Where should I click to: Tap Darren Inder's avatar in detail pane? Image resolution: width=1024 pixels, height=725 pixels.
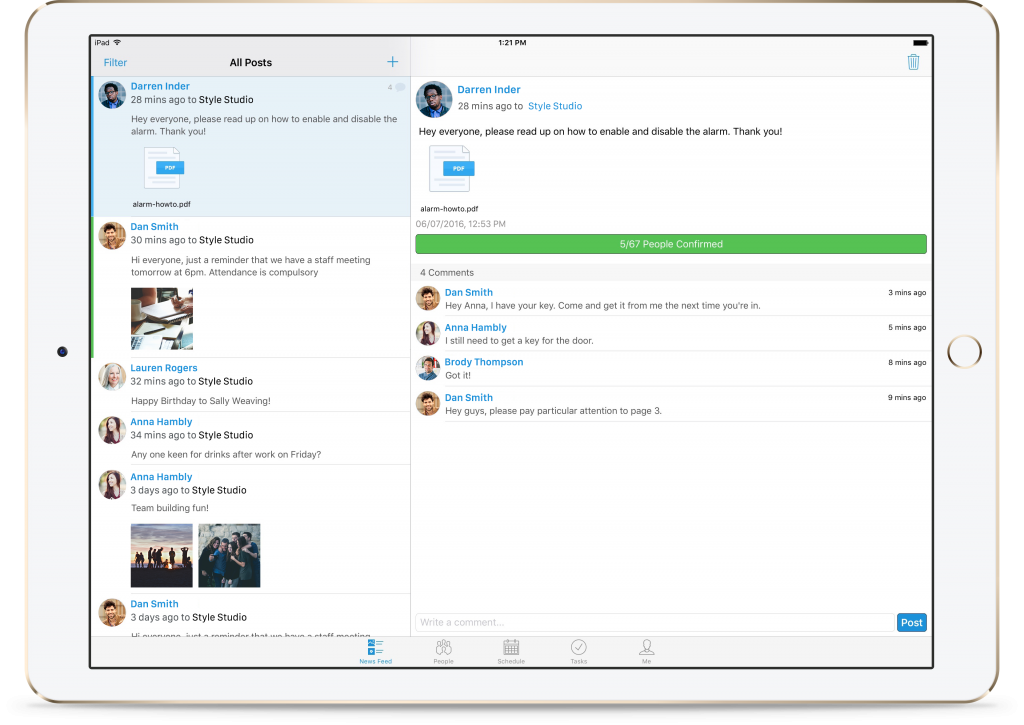pos(434,99)
